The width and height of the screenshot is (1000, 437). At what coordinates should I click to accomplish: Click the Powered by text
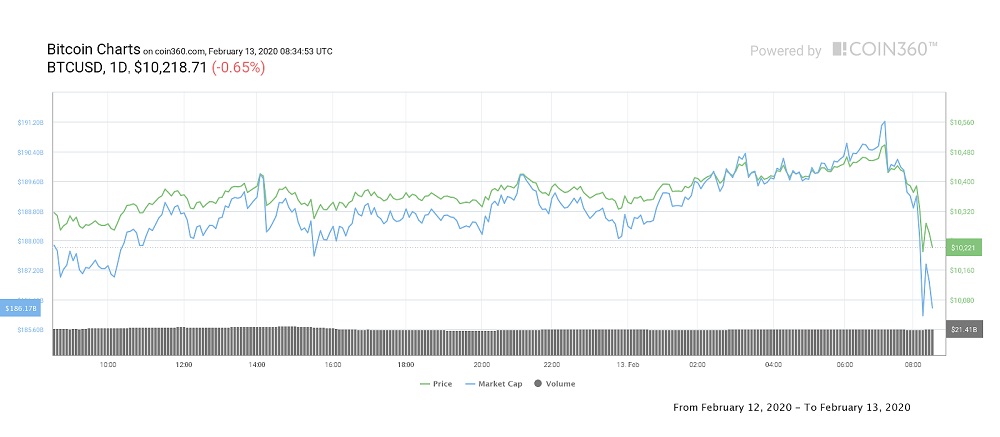tap(786, 50)
